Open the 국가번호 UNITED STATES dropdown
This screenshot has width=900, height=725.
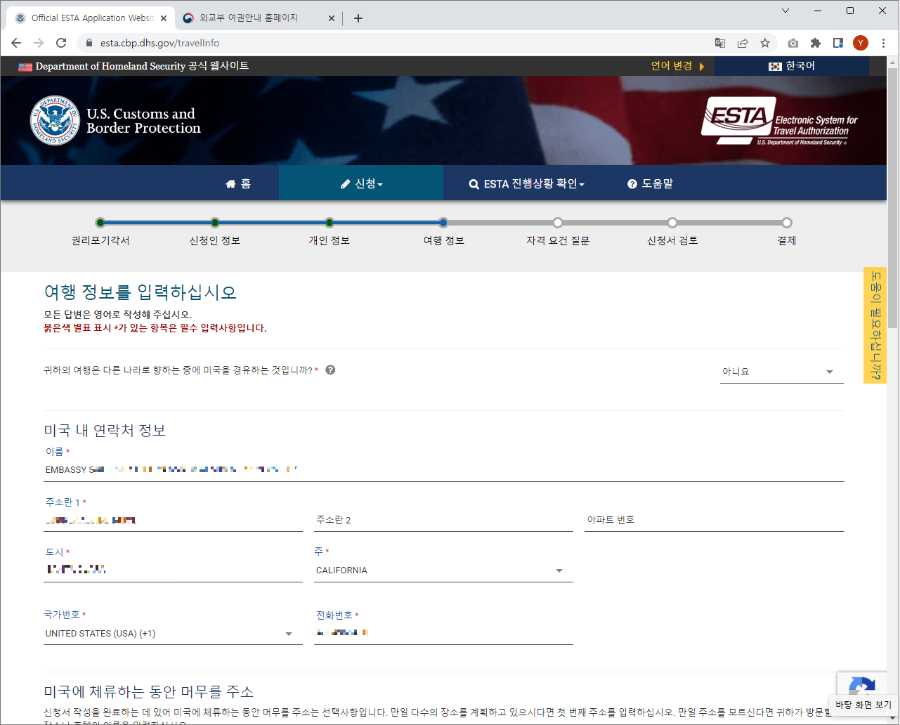coord(173,634)
